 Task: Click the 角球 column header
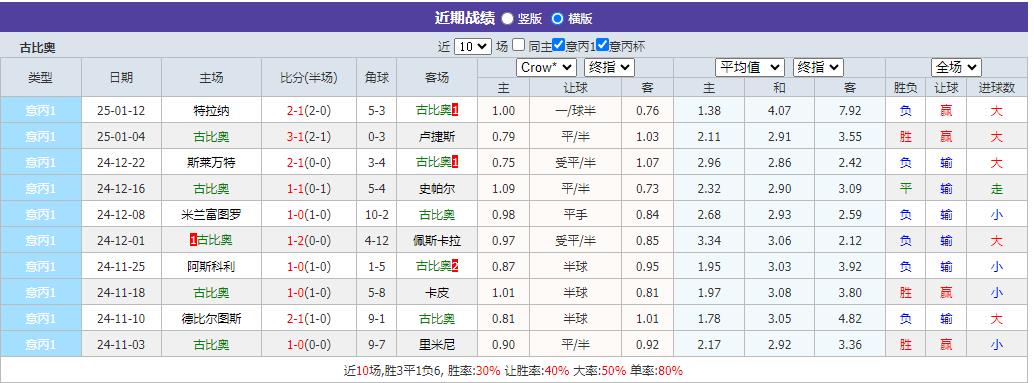(x=377, y=77)
